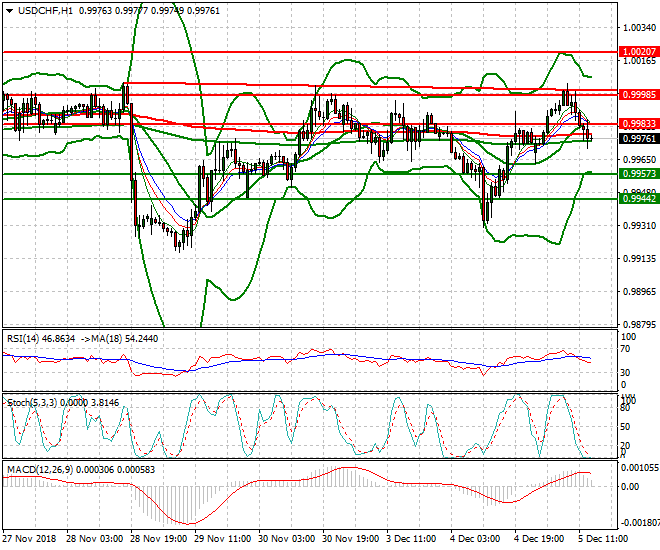Click the 30 Nov 19:00 time label
Viewport: 660px width, 550px height.
351,539
